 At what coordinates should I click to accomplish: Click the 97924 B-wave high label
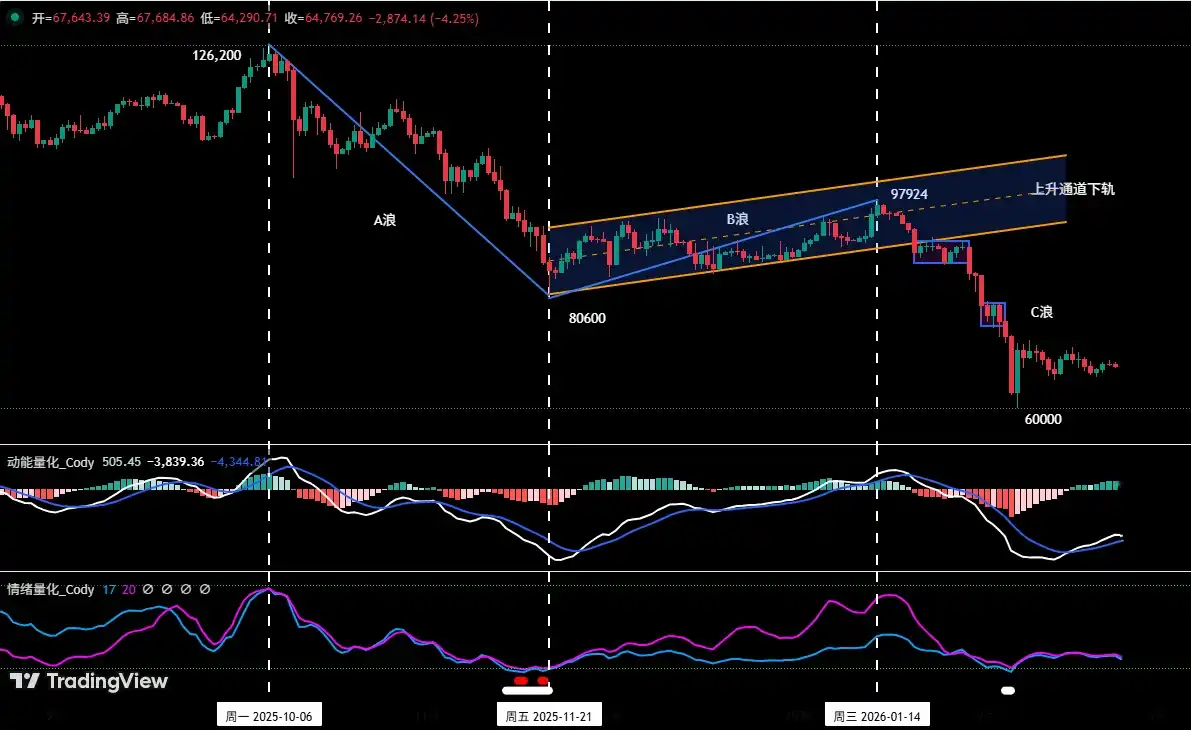[x=909, y=193]
